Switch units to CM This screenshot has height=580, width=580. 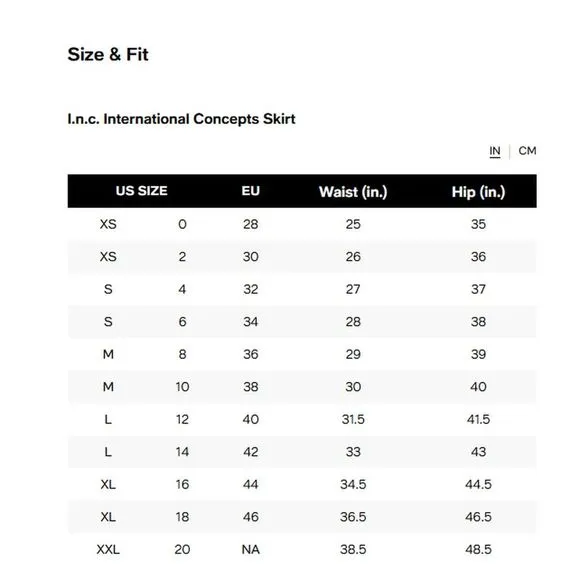pos(527,151)
